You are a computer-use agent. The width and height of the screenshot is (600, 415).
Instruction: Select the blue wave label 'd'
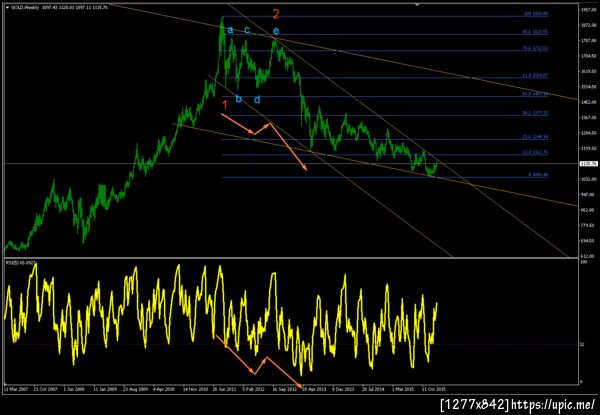tap(257, 100)
